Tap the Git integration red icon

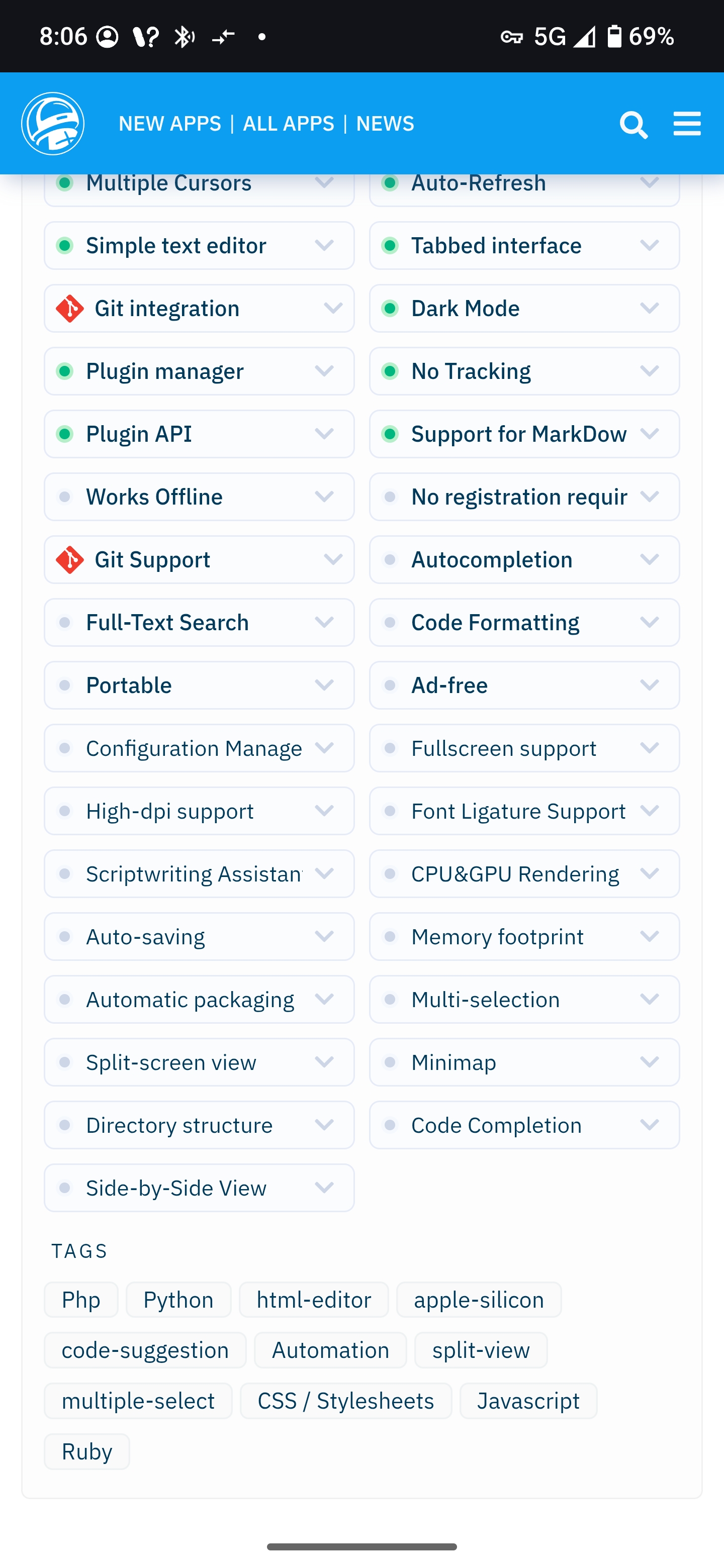pyautogui.click(x=70, y=309)
